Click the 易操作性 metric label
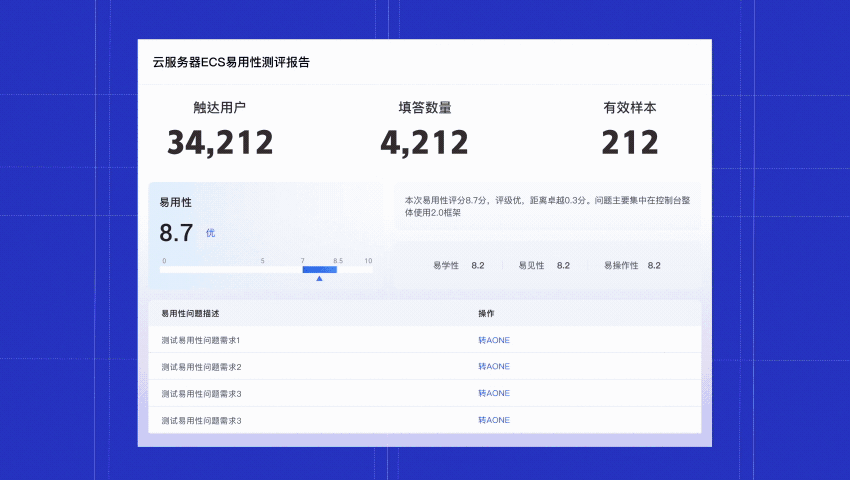Viewport: 850px width, 480px height. coord(621,265)
